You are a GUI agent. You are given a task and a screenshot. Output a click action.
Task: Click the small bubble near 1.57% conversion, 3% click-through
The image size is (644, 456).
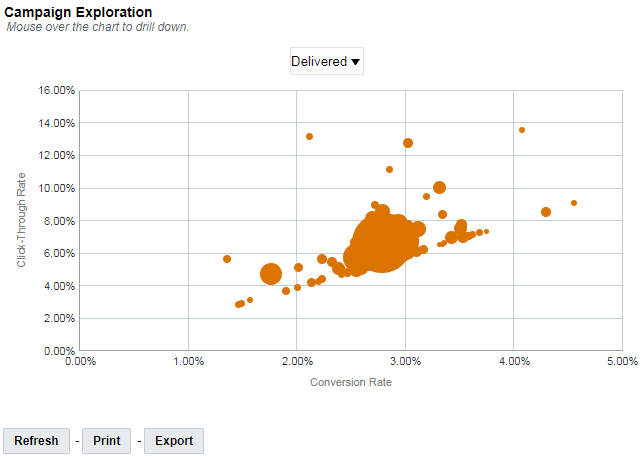(x=250, y=300)
